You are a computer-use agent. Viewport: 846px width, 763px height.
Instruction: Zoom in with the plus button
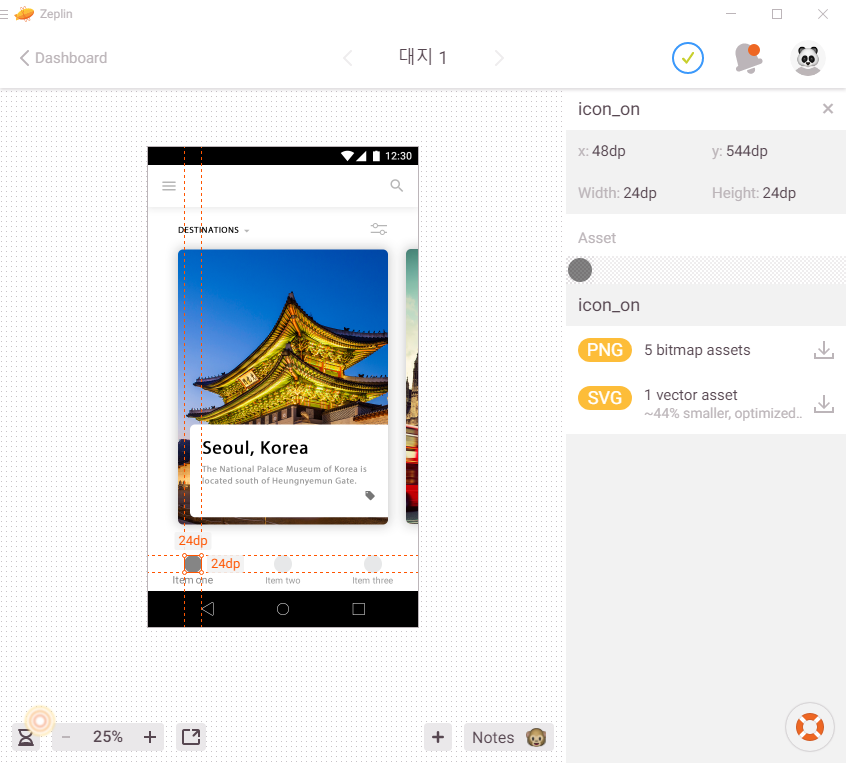pyautogui.click(x=149, y=737)
